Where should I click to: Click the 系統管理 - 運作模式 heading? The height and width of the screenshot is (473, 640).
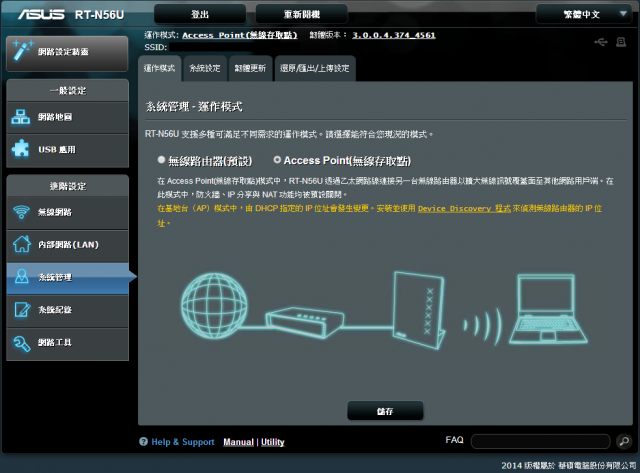[x=194, y=107]
